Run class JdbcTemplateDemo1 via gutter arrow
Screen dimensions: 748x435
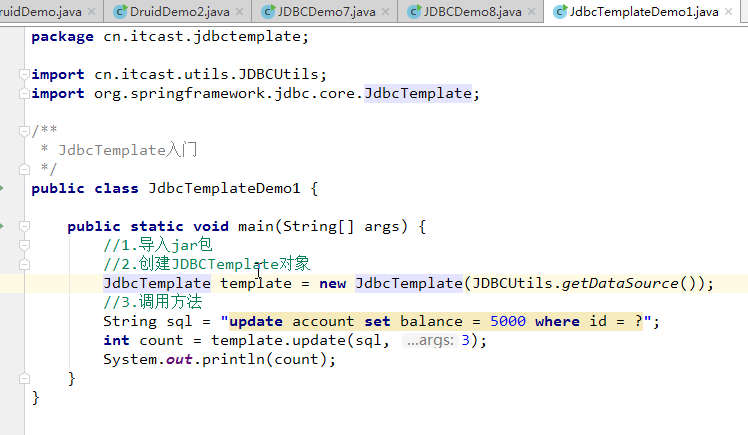[1, 188]
